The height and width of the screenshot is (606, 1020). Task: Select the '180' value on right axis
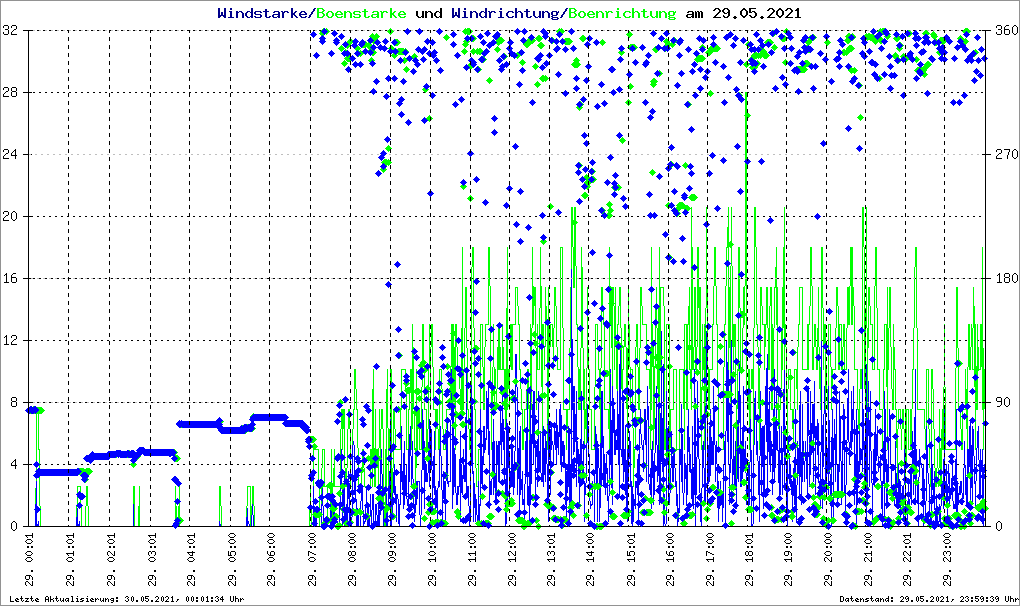pos(1003,279)
